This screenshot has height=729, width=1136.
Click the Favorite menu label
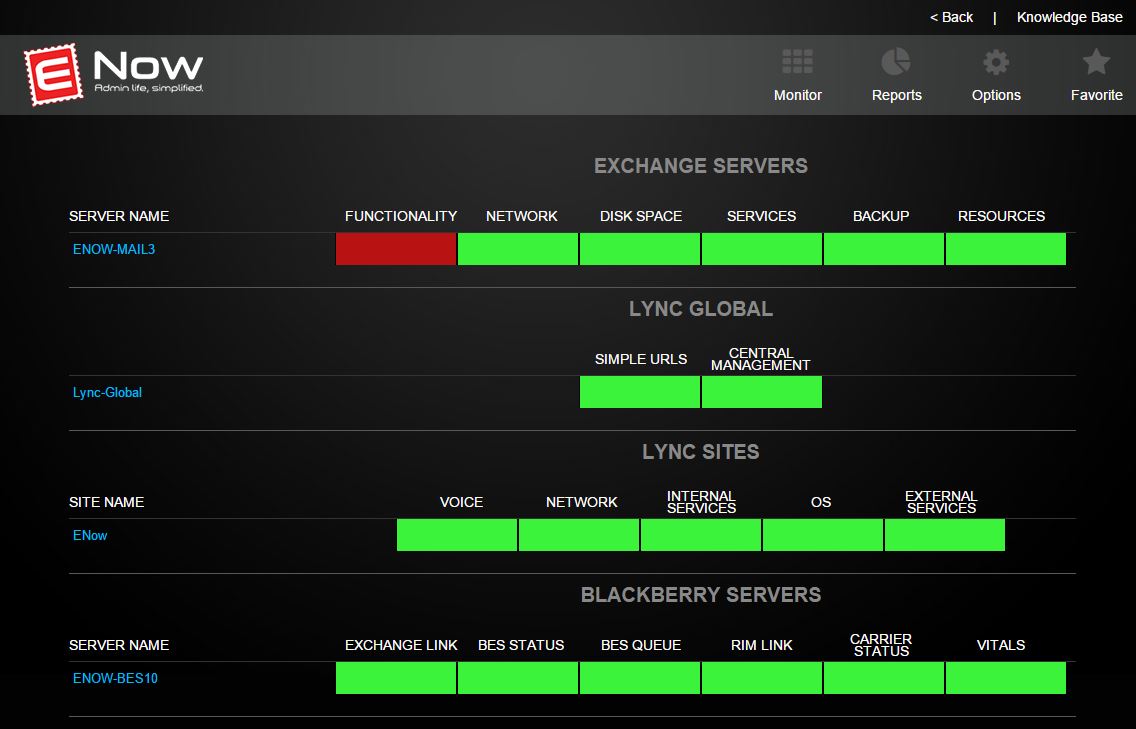tap(1096, 95)
